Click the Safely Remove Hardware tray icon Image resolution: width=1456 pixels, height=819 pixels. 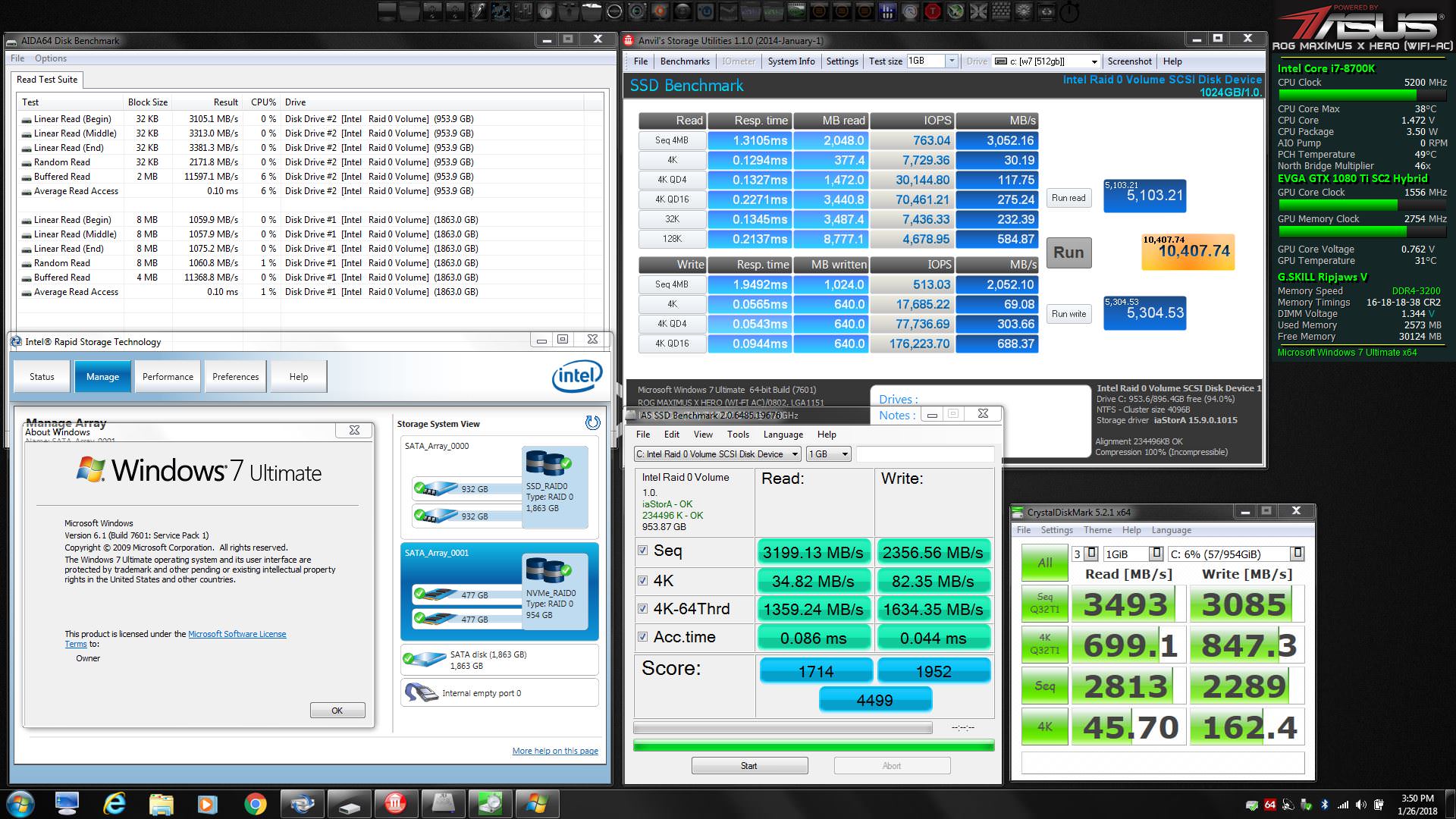tap(1306, 805)
